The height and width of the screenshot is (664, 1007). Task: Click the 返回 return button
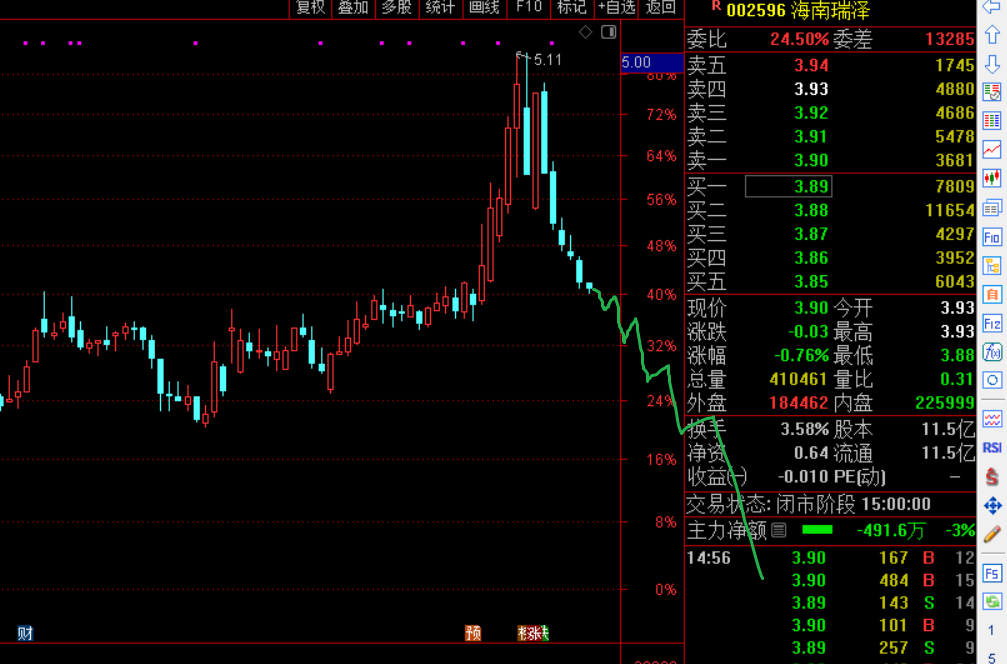pyautogui.click(x=661, y=7)
